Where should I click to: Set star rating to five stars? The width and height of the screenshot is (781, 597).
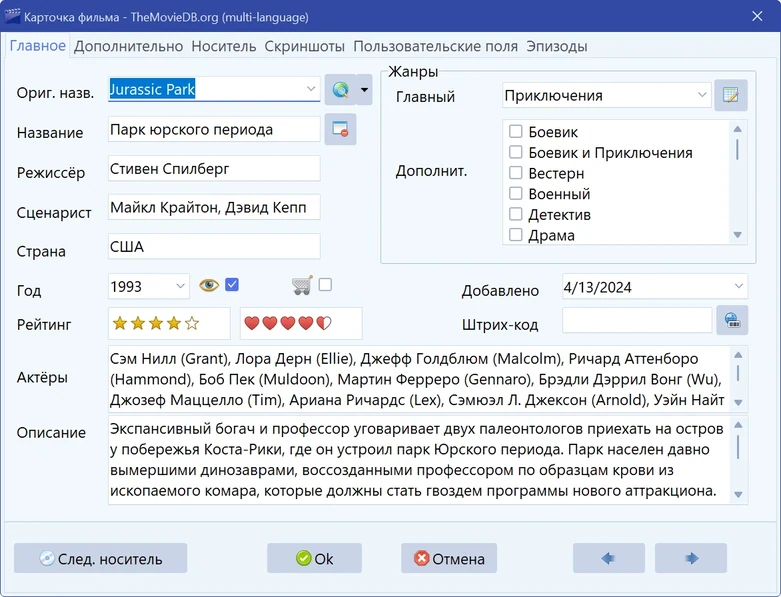(x=192, y=324)
